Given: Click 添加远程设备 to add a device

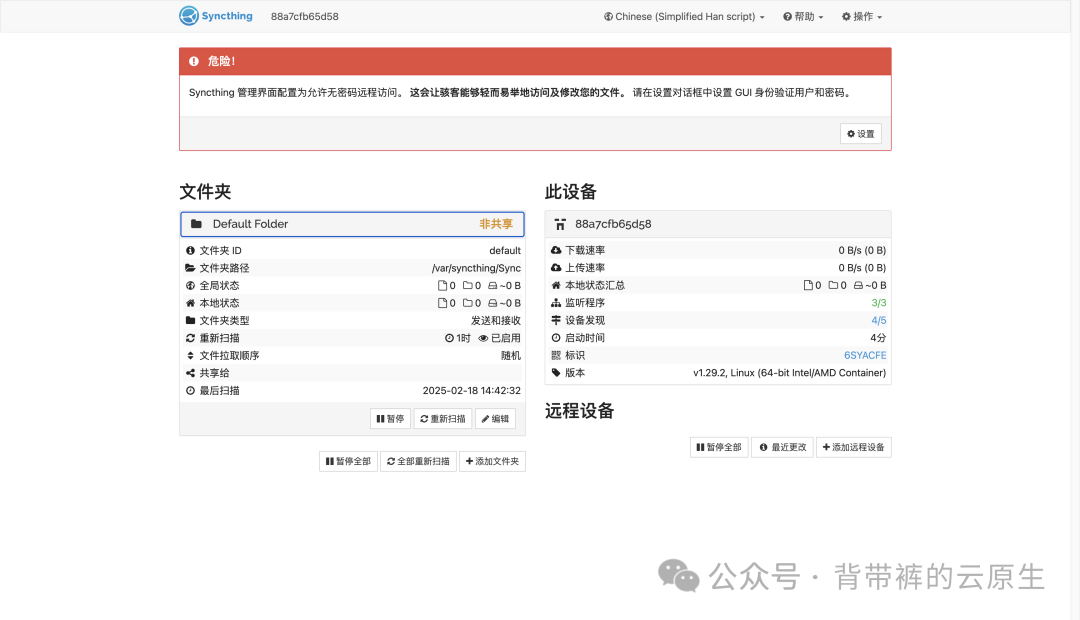Looking at the screenshot, I should (853, 447).
